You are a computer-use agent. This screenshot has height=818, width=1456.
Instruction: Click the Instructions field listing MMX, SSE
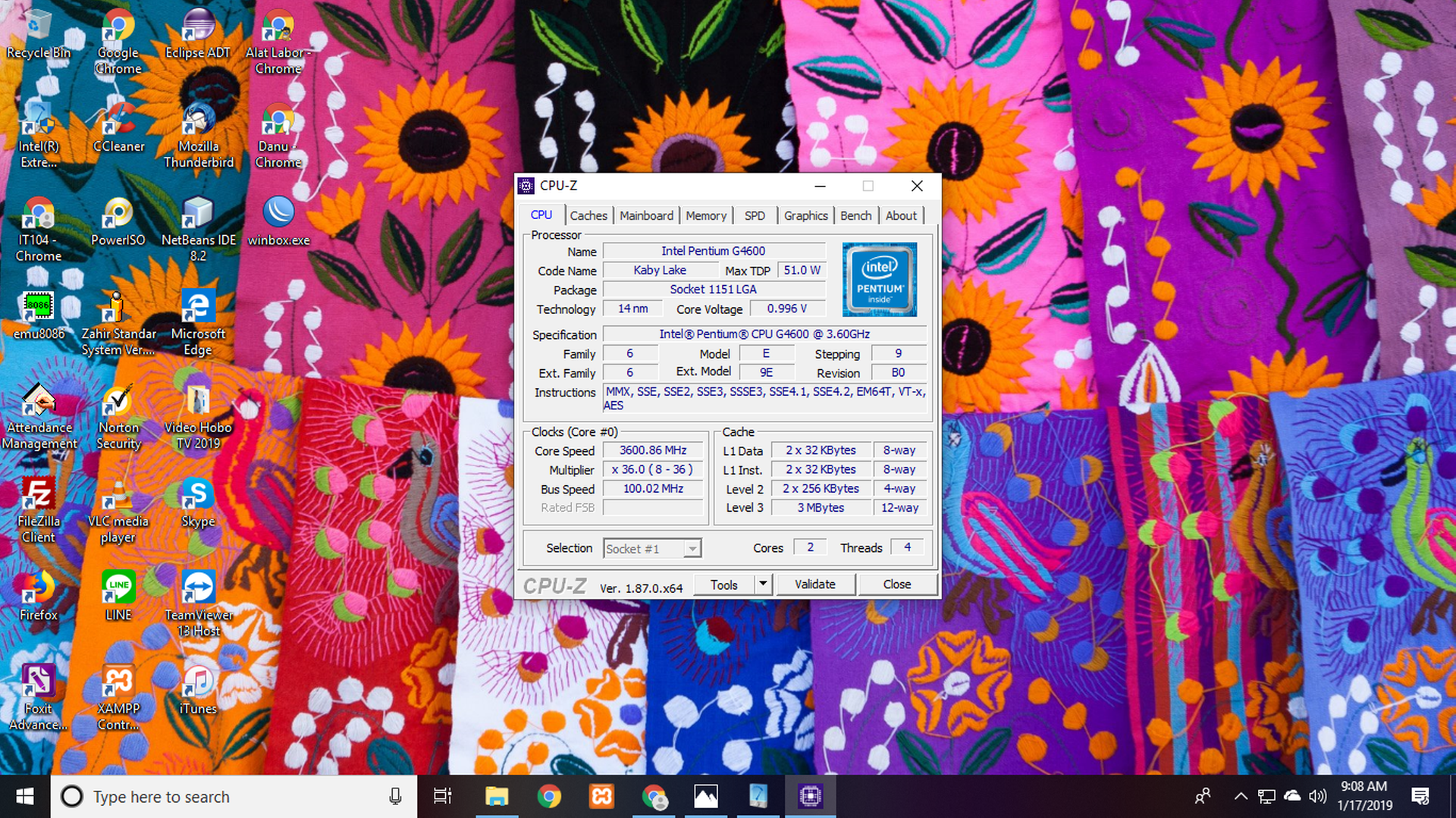coord(765,399)
